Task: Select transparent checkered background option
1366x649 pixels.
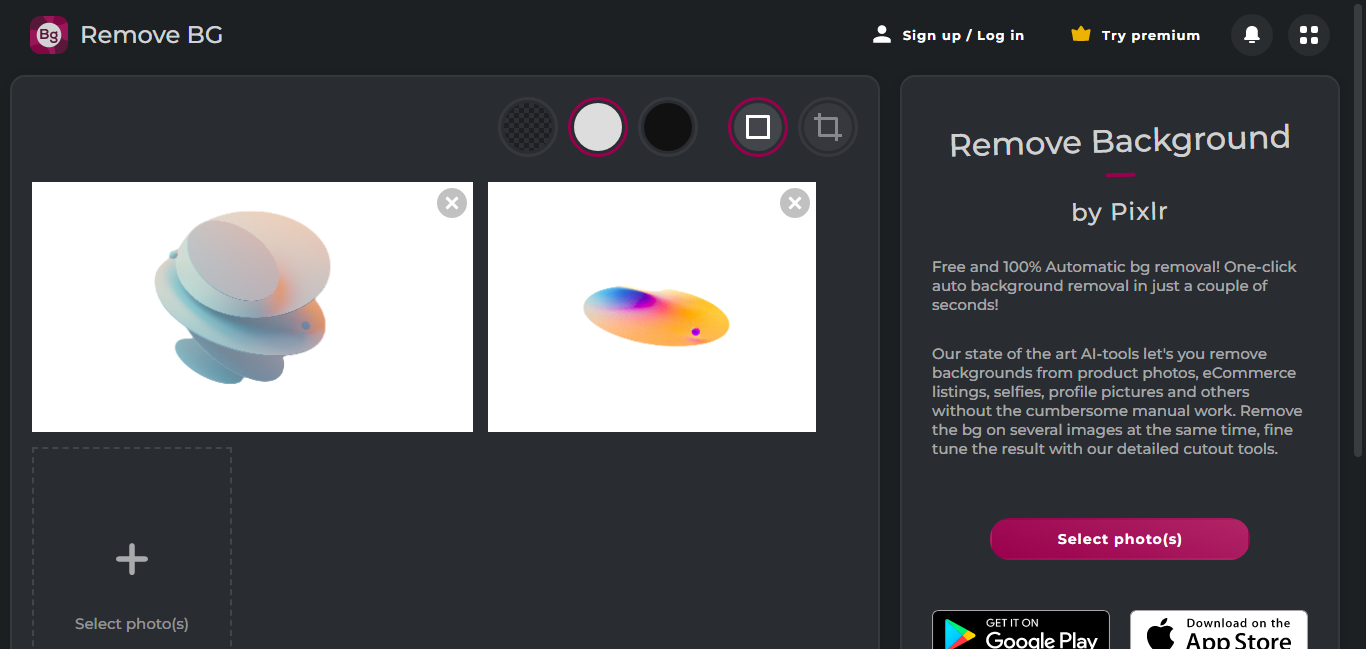Action: coord(527,127)
